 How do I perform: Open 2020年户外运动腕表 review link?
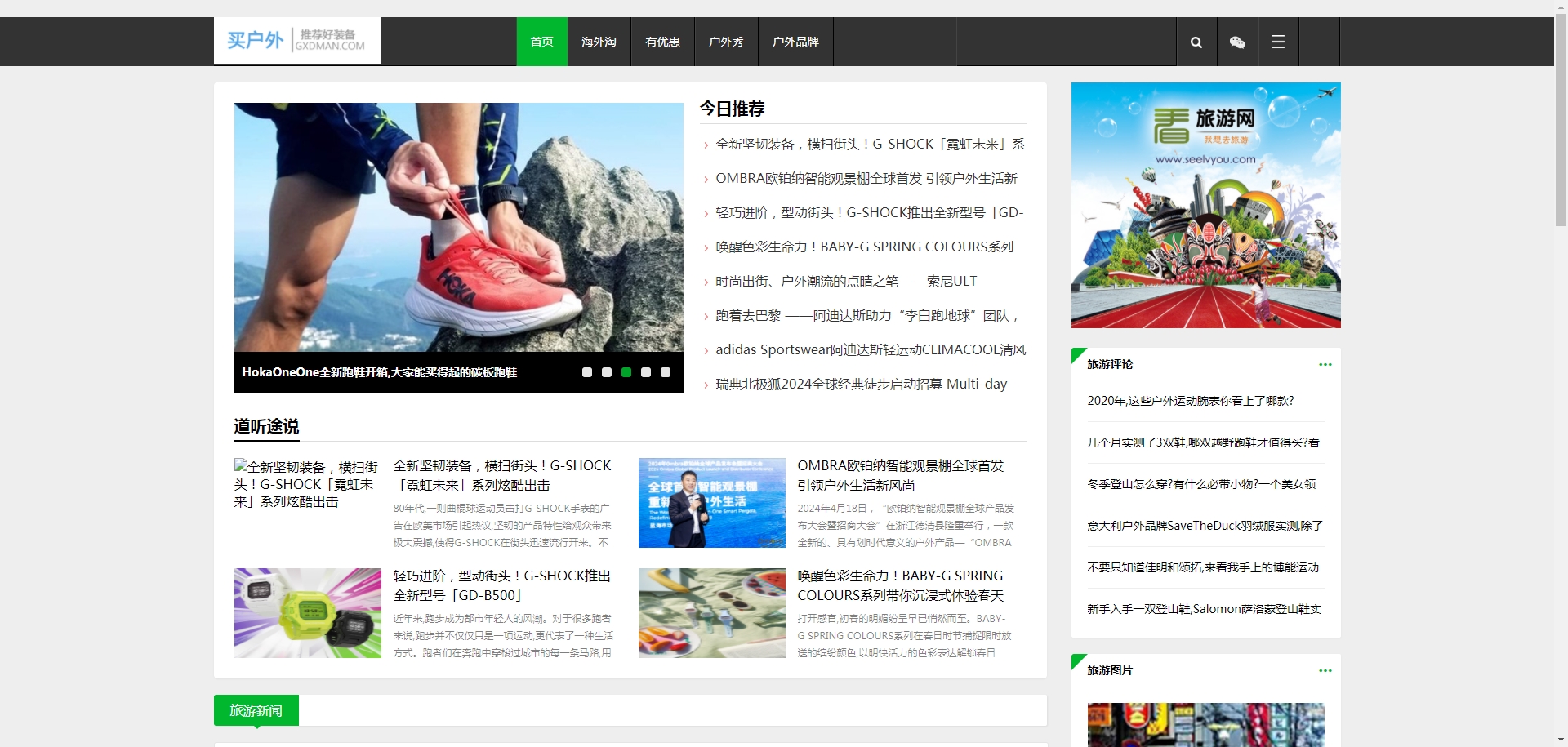tap(1191, 401)
